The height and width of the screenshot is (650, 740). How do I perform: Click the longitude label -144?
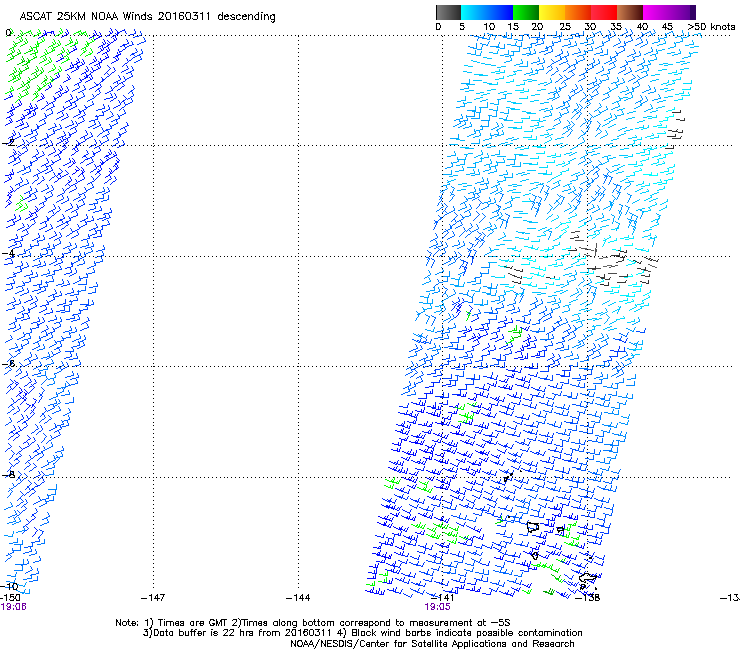pyautogui.click(x=298, y=598)
